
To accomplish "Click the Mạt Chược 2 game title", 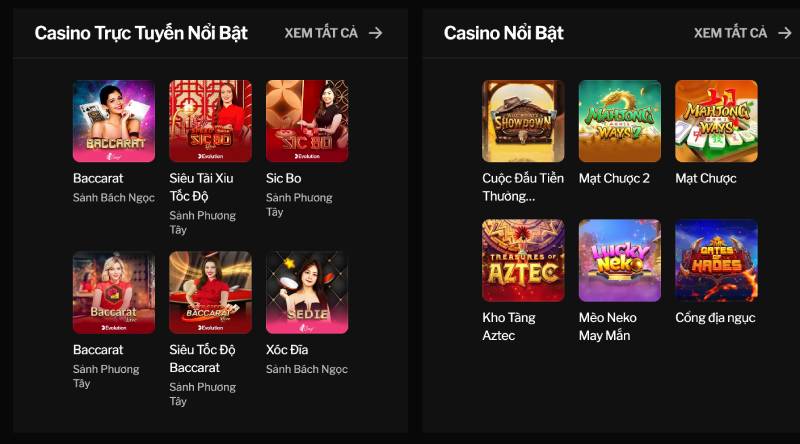I will pos(614,178).
